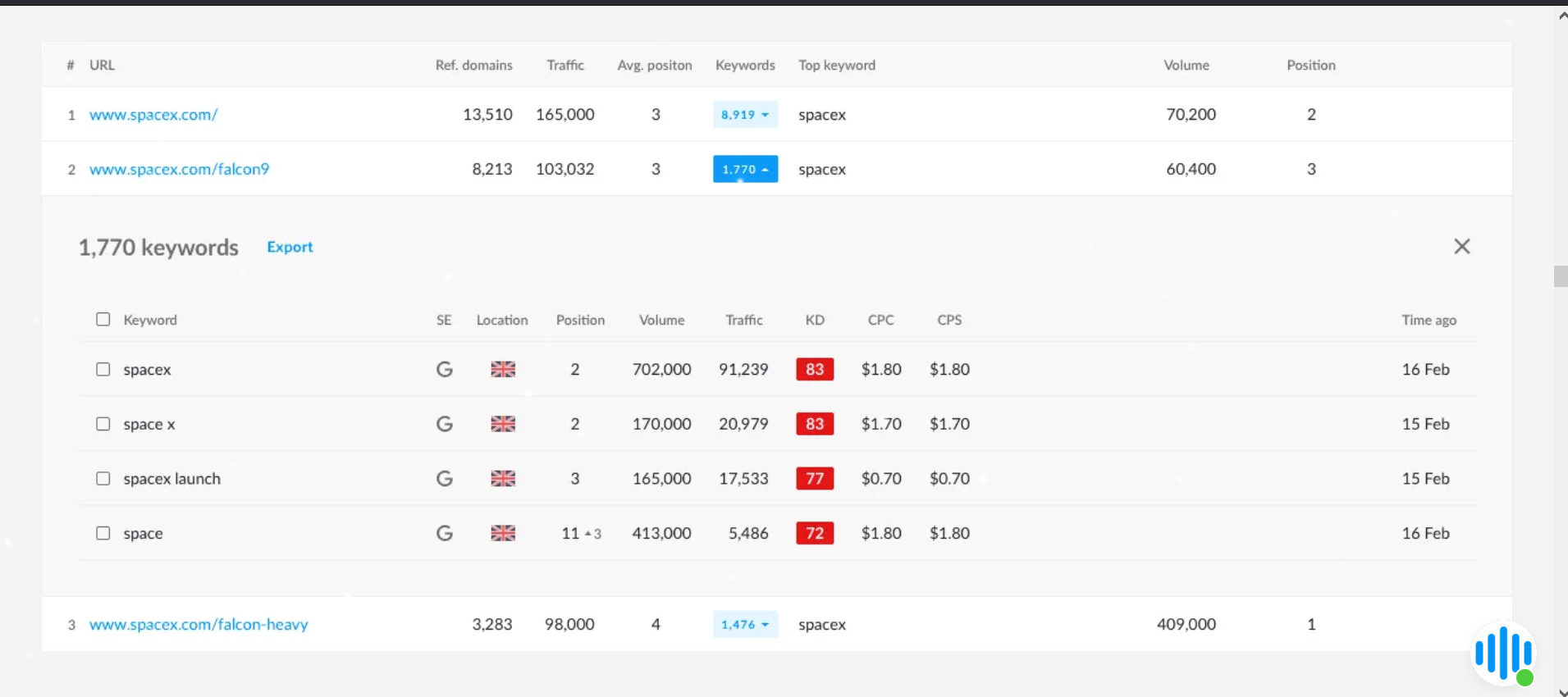Viewport: 1568px width, 697px height.
Task: Click KD badge 72 for space
Action: point(815,533)
